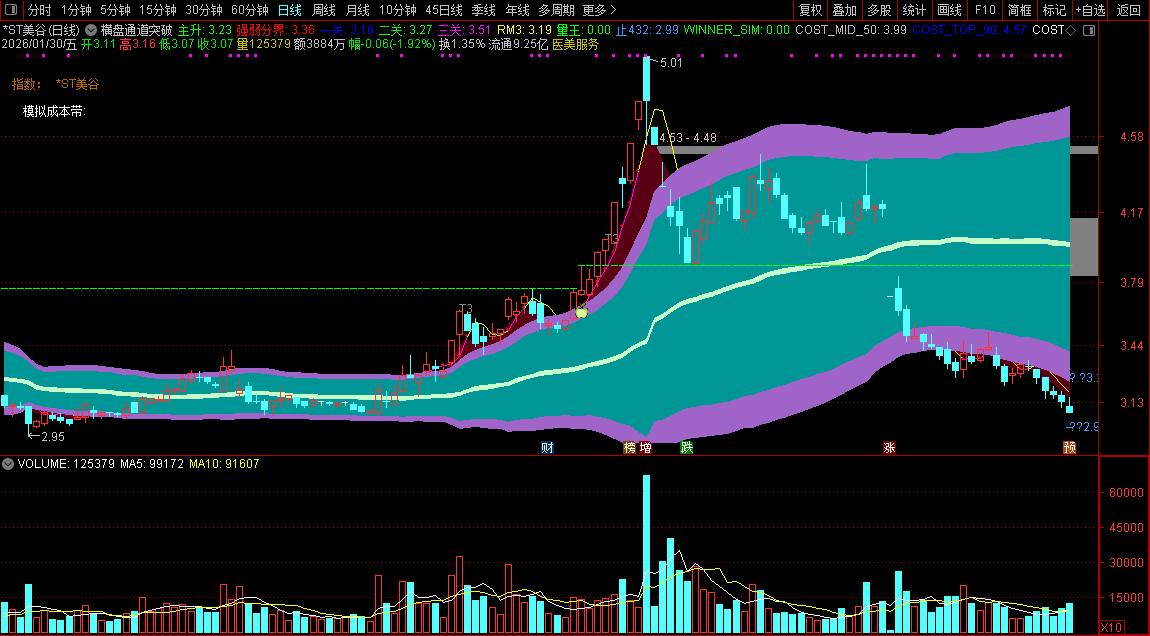Click the MA10: 91607 volume label

click(224, 464)
